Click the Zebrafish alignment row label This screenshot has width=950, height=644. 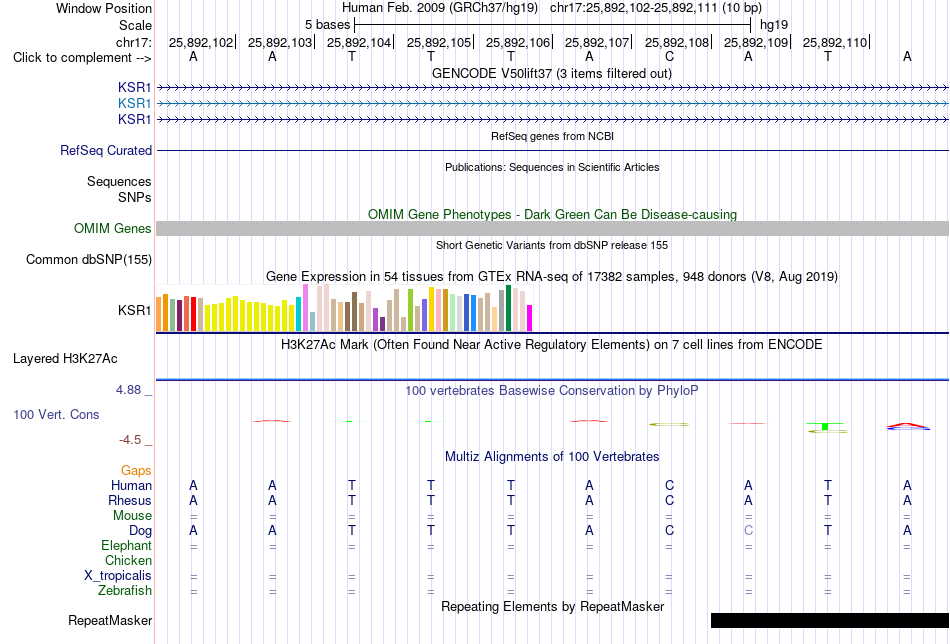[125, 590]
